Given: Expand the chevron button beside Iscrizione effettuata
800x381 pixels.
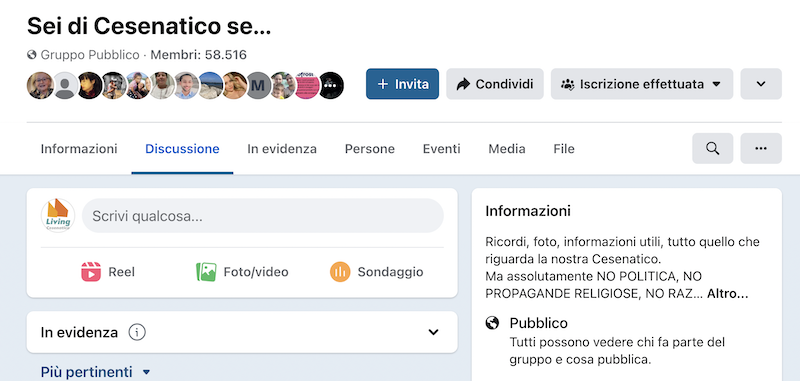Looking at the screenshot, I should point(761,84).
